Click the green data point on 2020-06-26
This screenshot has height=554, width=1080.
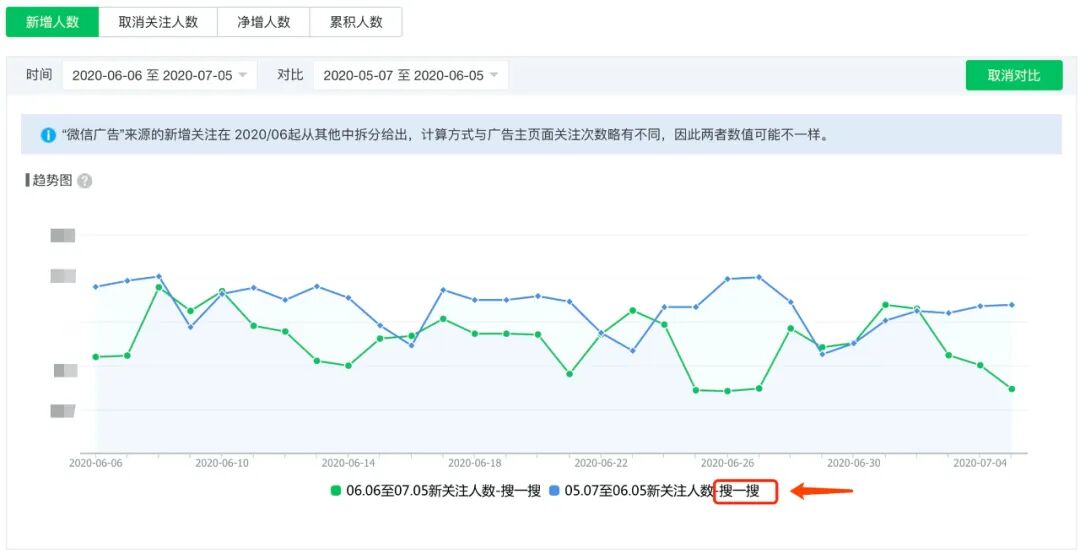[727, 391]
